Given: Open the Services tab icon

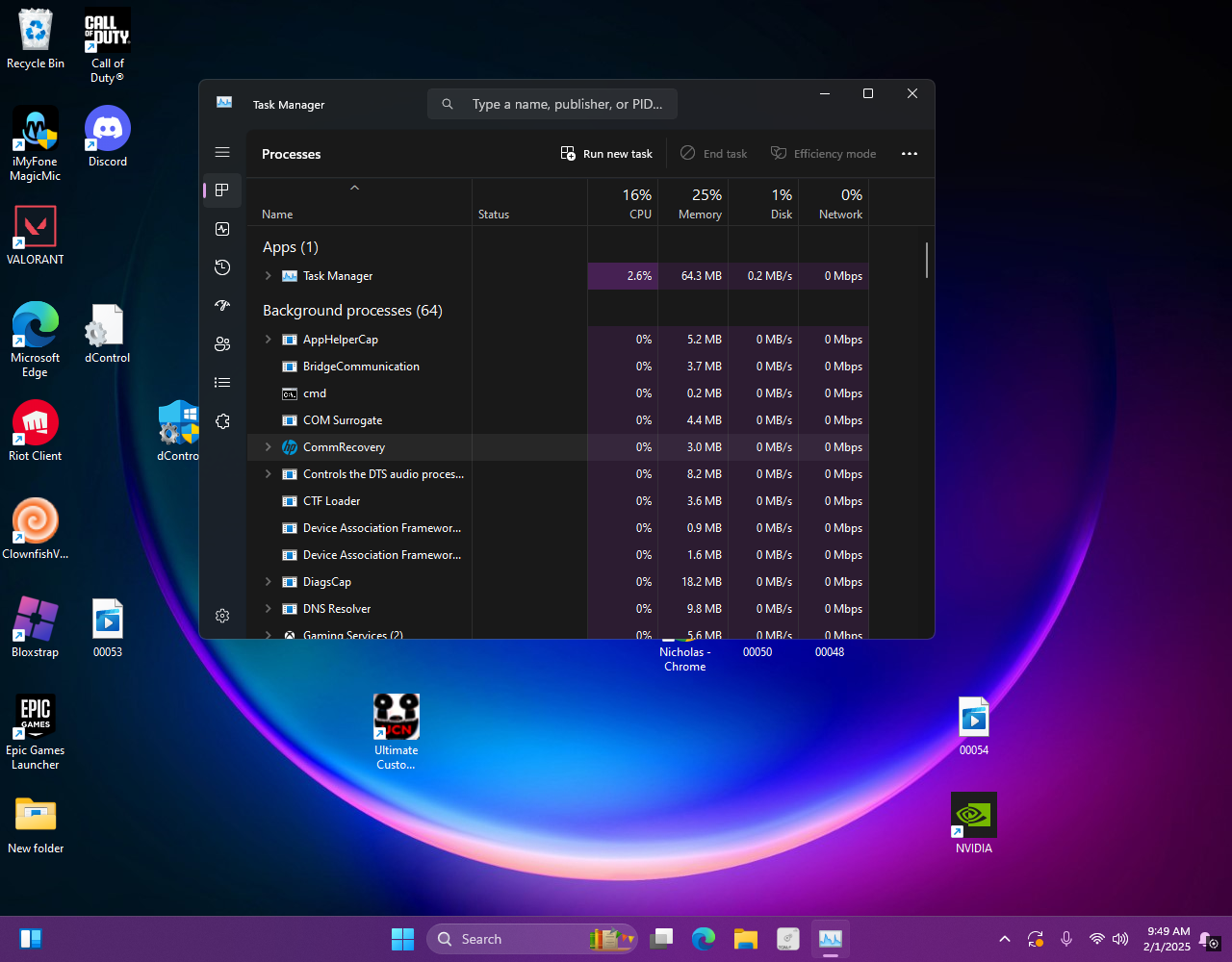Looking at the screenshot, I should 222,421.
